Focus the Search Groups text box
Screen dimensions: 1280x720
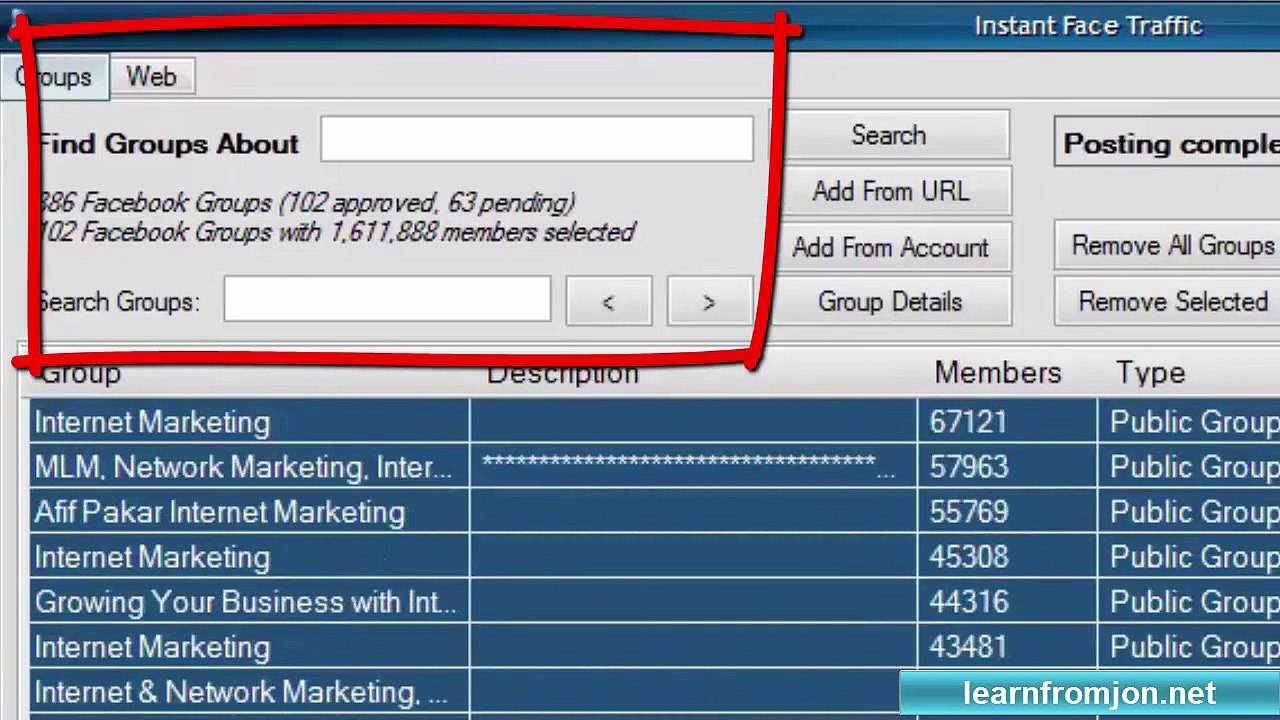[387, 299]
